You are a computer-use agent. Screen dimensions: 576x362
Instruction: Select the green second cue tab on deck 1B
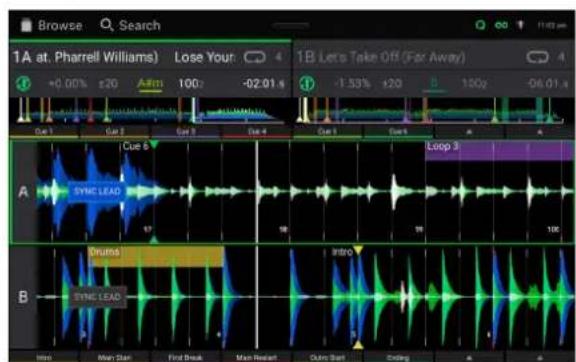pos(398,132)
